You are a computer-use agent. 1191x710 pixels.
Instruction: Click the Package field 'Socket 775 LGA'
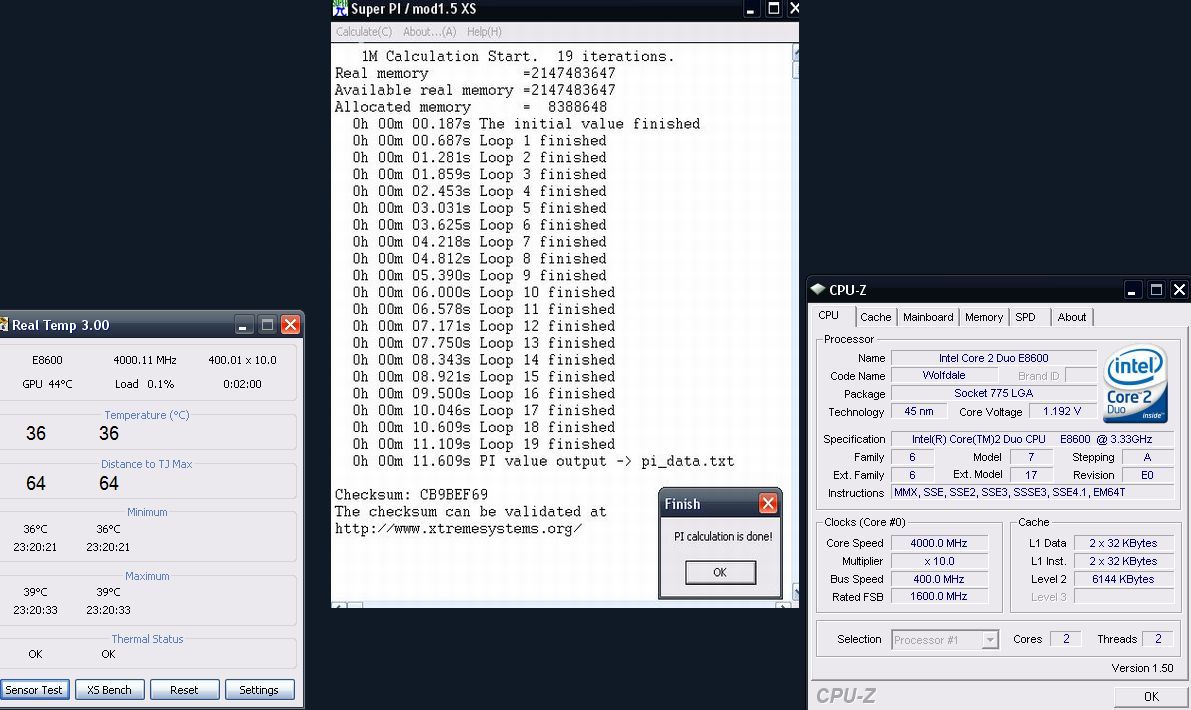pyautogui.click(x=994, y=393)
